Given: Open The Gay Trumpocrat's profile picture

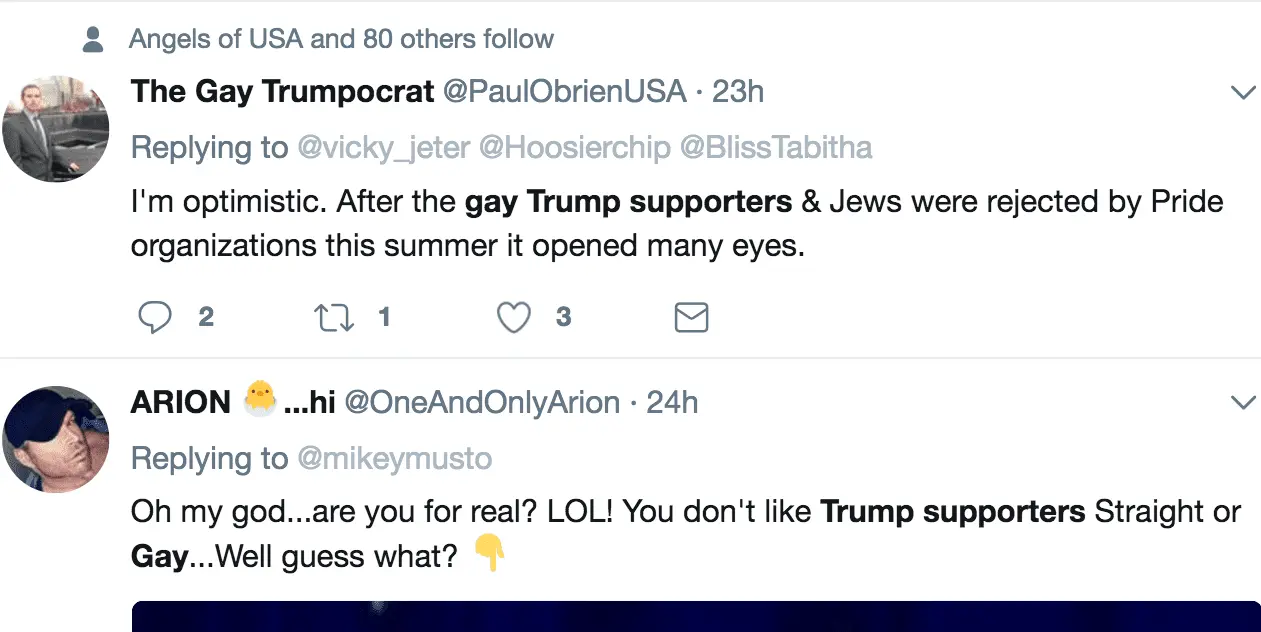Looking at the screenshot, I should click(55, 128).
